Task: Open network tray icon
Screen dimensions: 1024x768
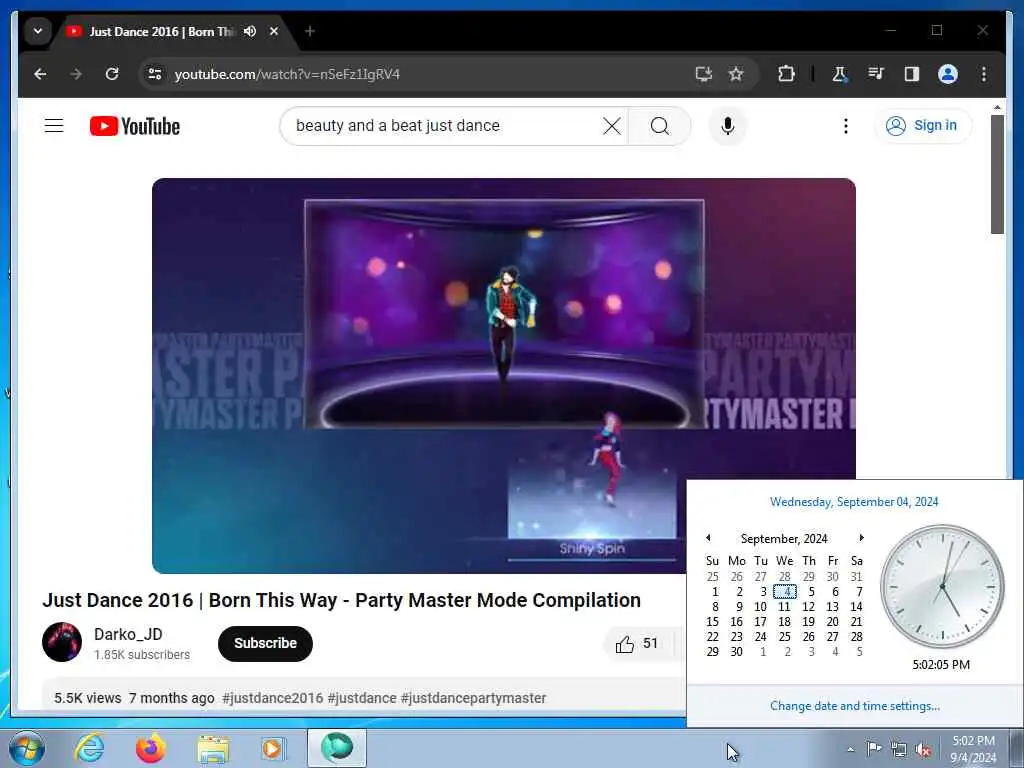Action: [x=899, y=750]
